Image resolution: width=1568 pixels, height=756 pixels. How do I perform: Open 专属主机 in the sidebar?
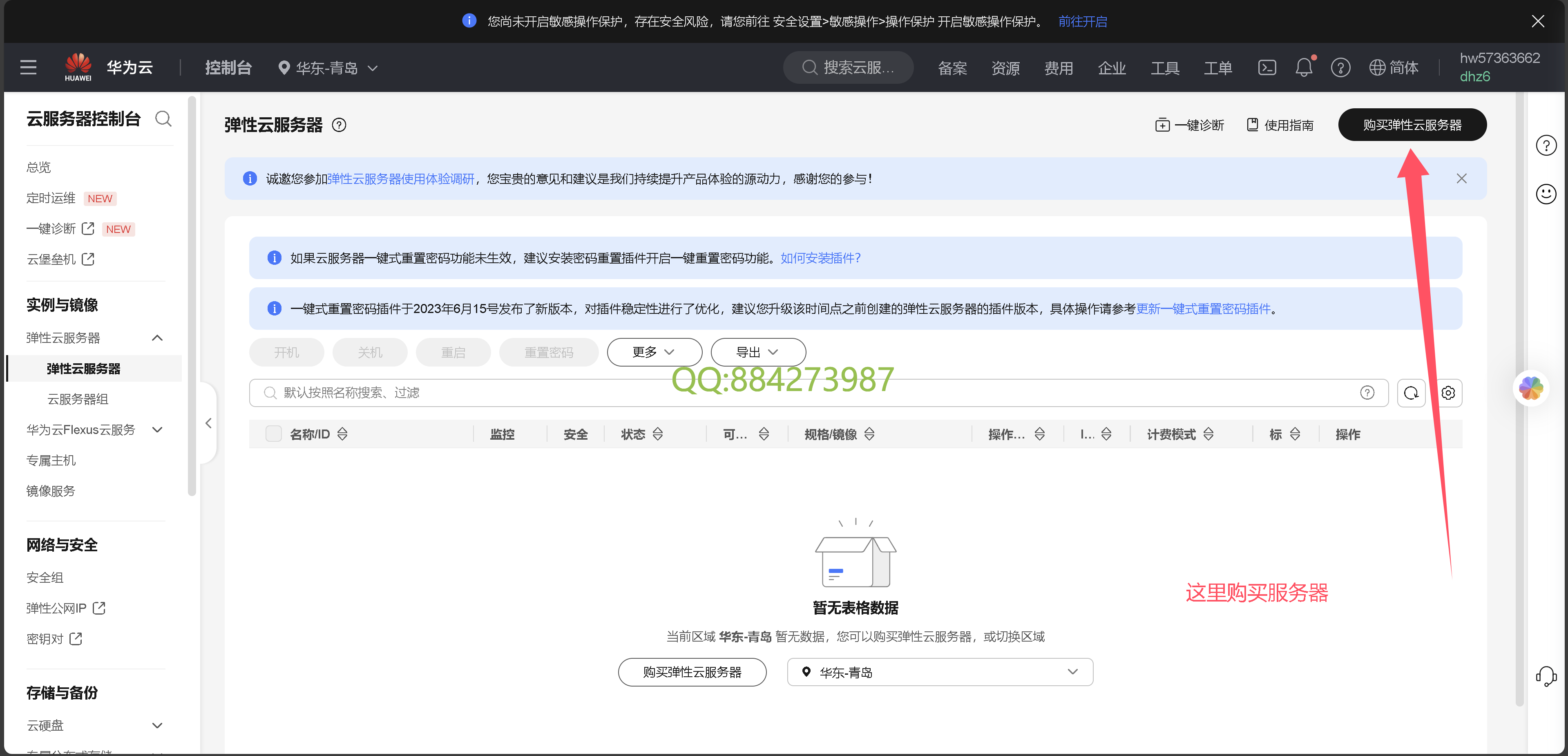point(51,460)
